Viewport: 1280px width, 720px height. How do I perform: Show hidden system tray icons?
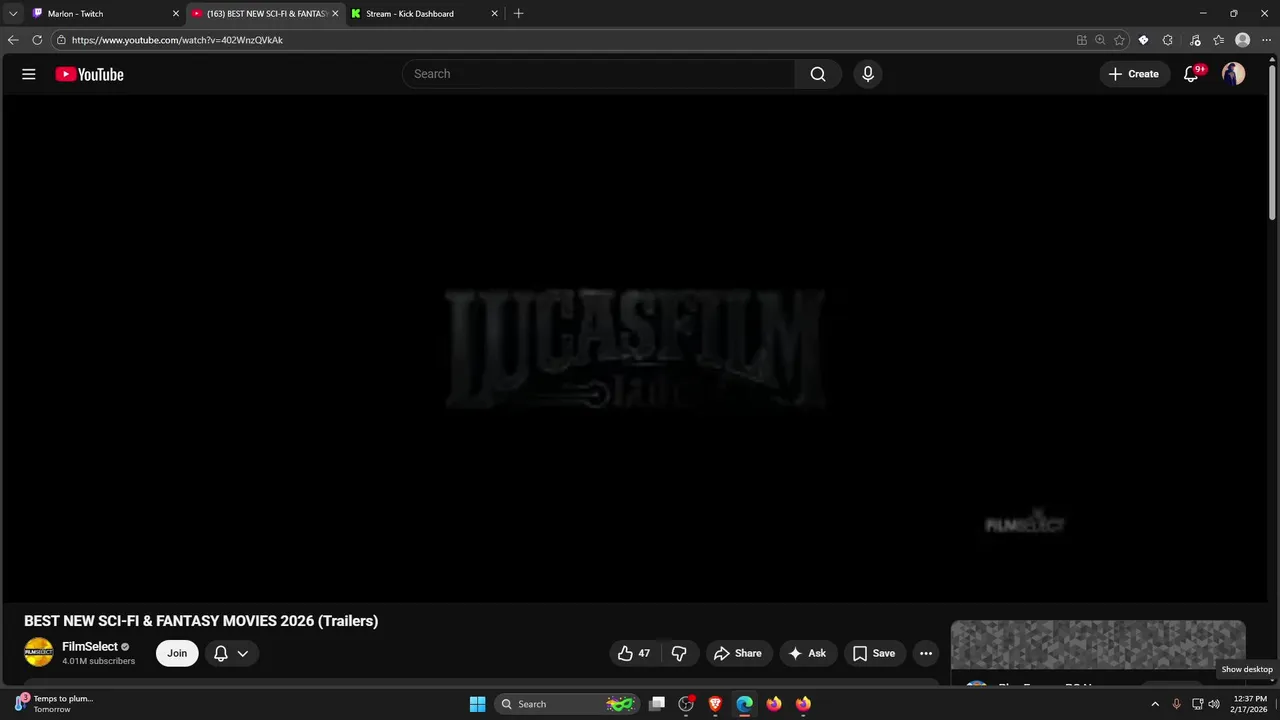point(1155,704)
